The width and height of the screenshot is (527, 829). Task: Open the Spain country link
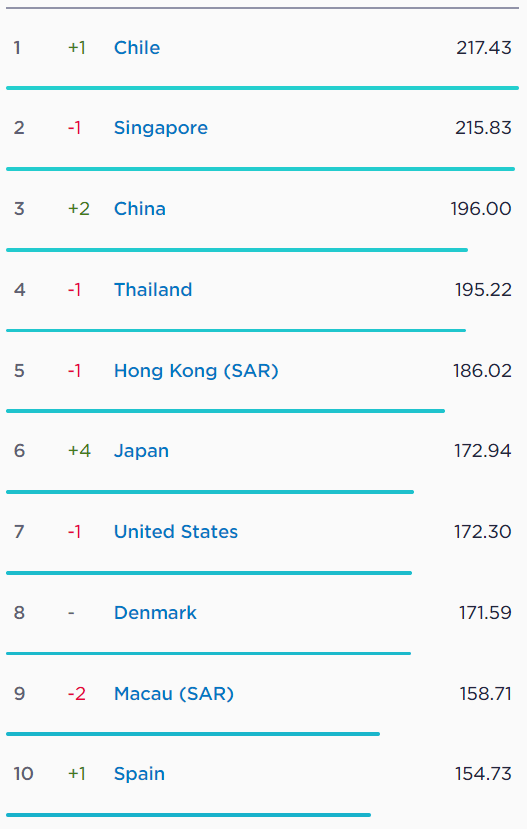pyautogui.click(x=139, y=774)
